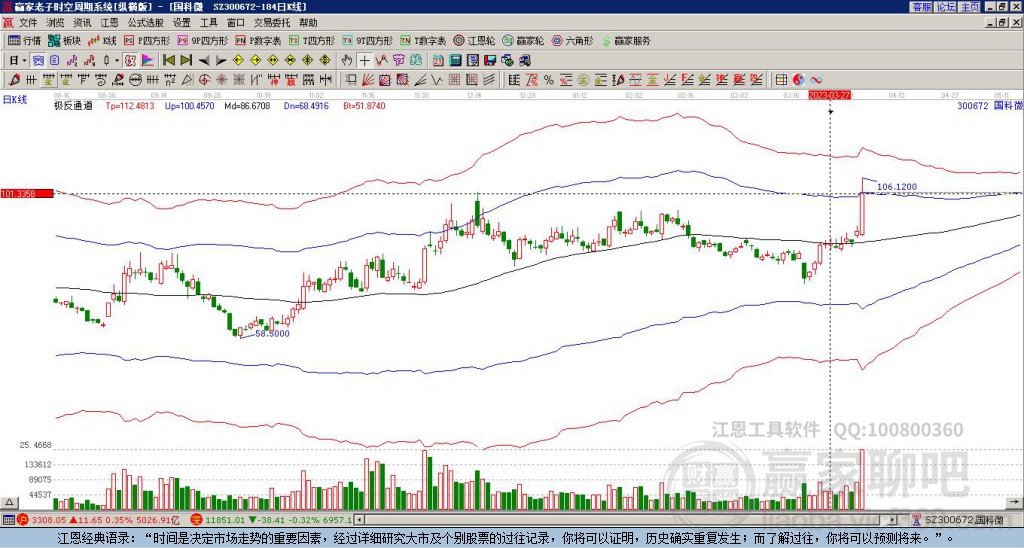This screenshot has width=1024, height=548.
Task: Select the zigzag wave line tool
Action: (x=436, y=80)
